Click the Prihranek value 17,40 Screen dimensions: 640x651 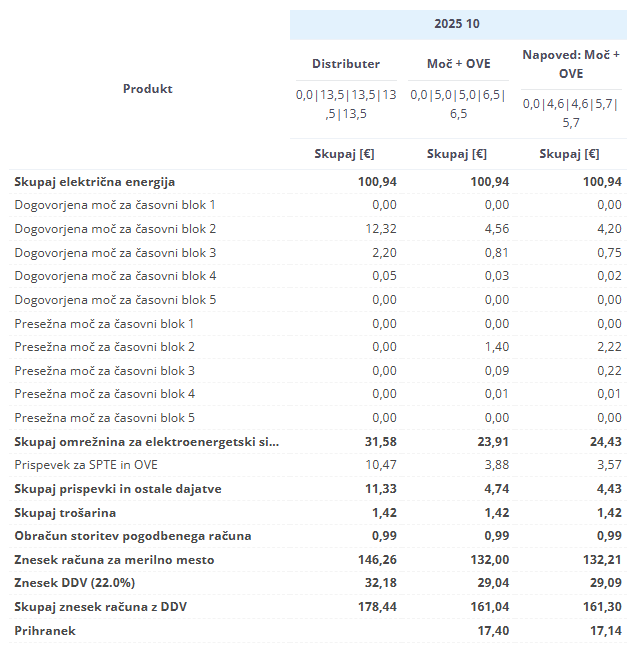click(x=493, y=631)
